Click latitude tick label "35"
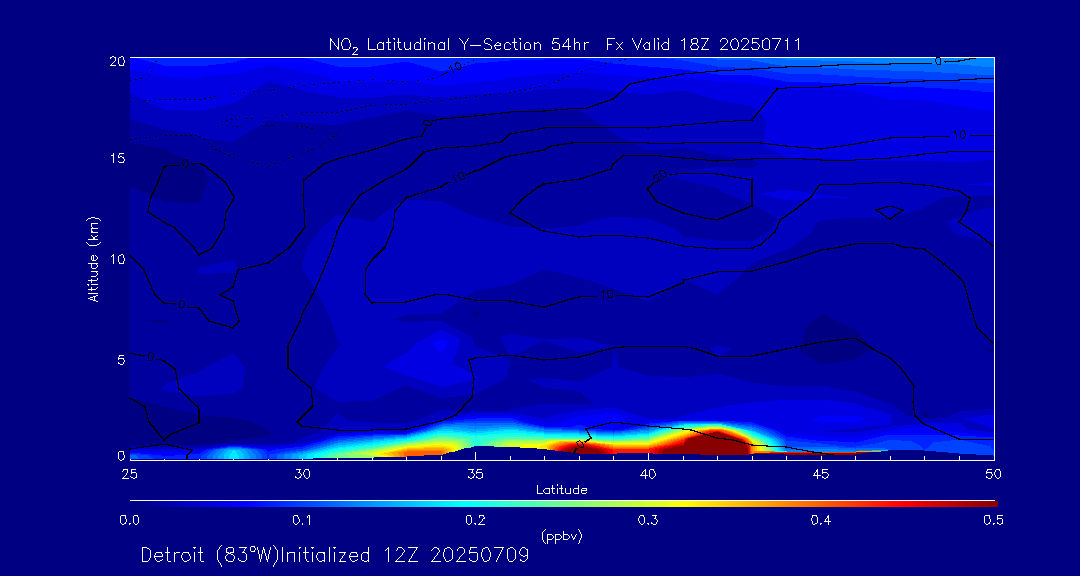This screenshot has height=576, width=1080. point(475,474)
